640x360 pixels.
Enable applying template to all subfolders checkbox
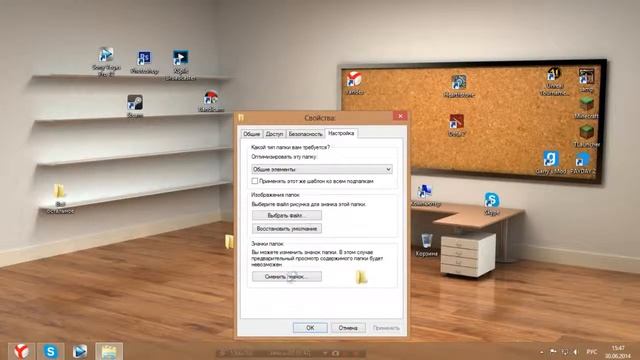[x=255, y=181]
